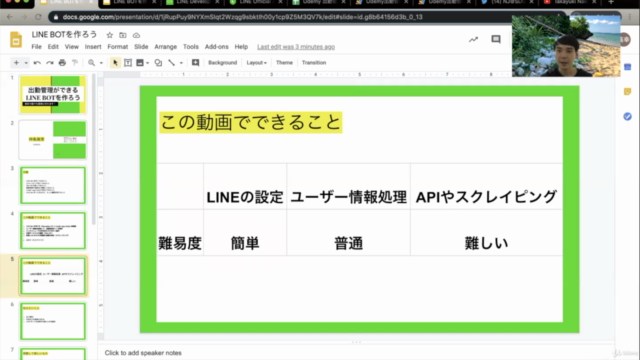
Task: Open the Tools menu
Action: click(191, 47)
